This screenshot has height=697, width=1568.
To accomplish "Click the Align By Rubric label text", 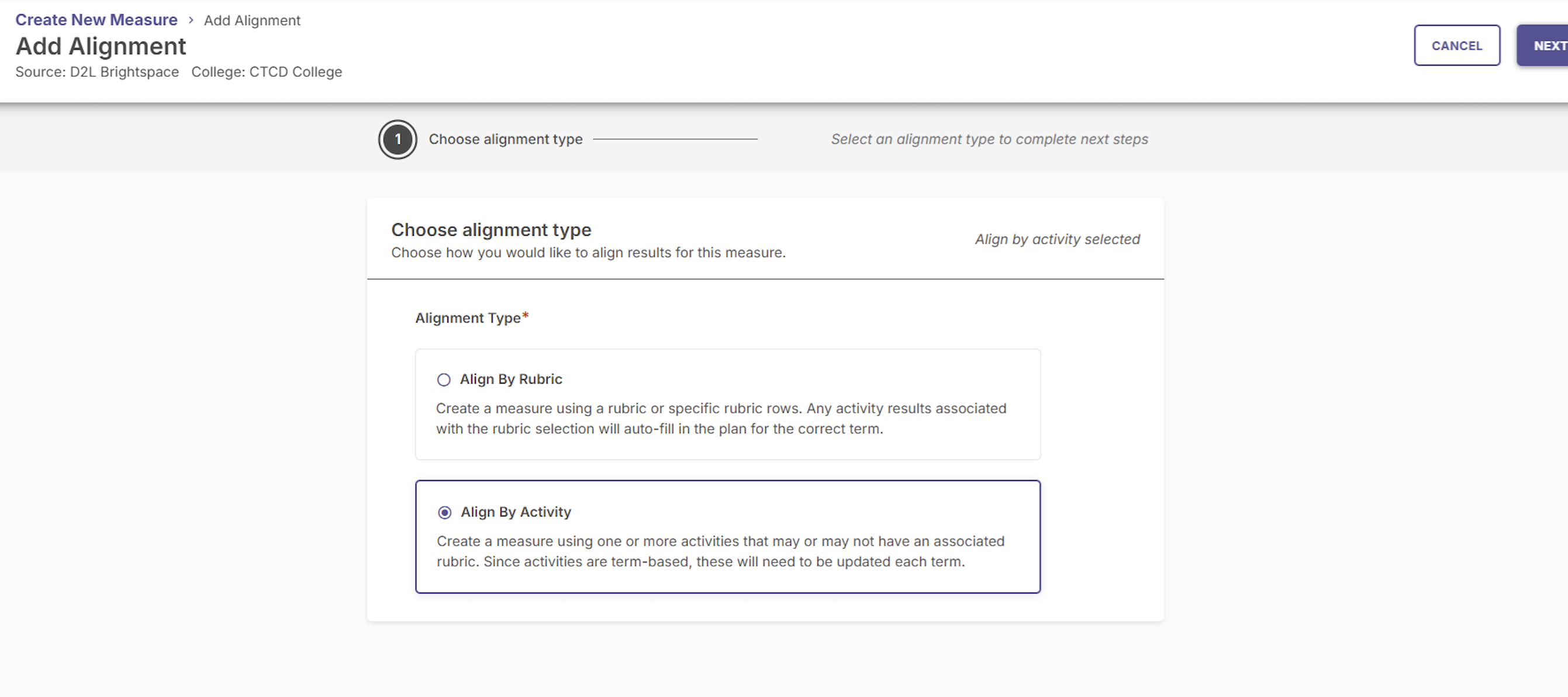I will [x=511, y=379].
